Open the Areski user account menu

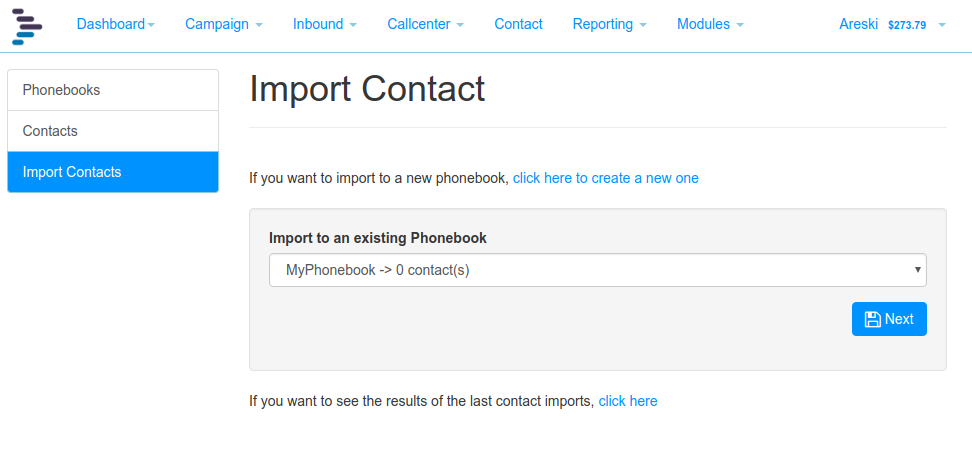(858, 24)
